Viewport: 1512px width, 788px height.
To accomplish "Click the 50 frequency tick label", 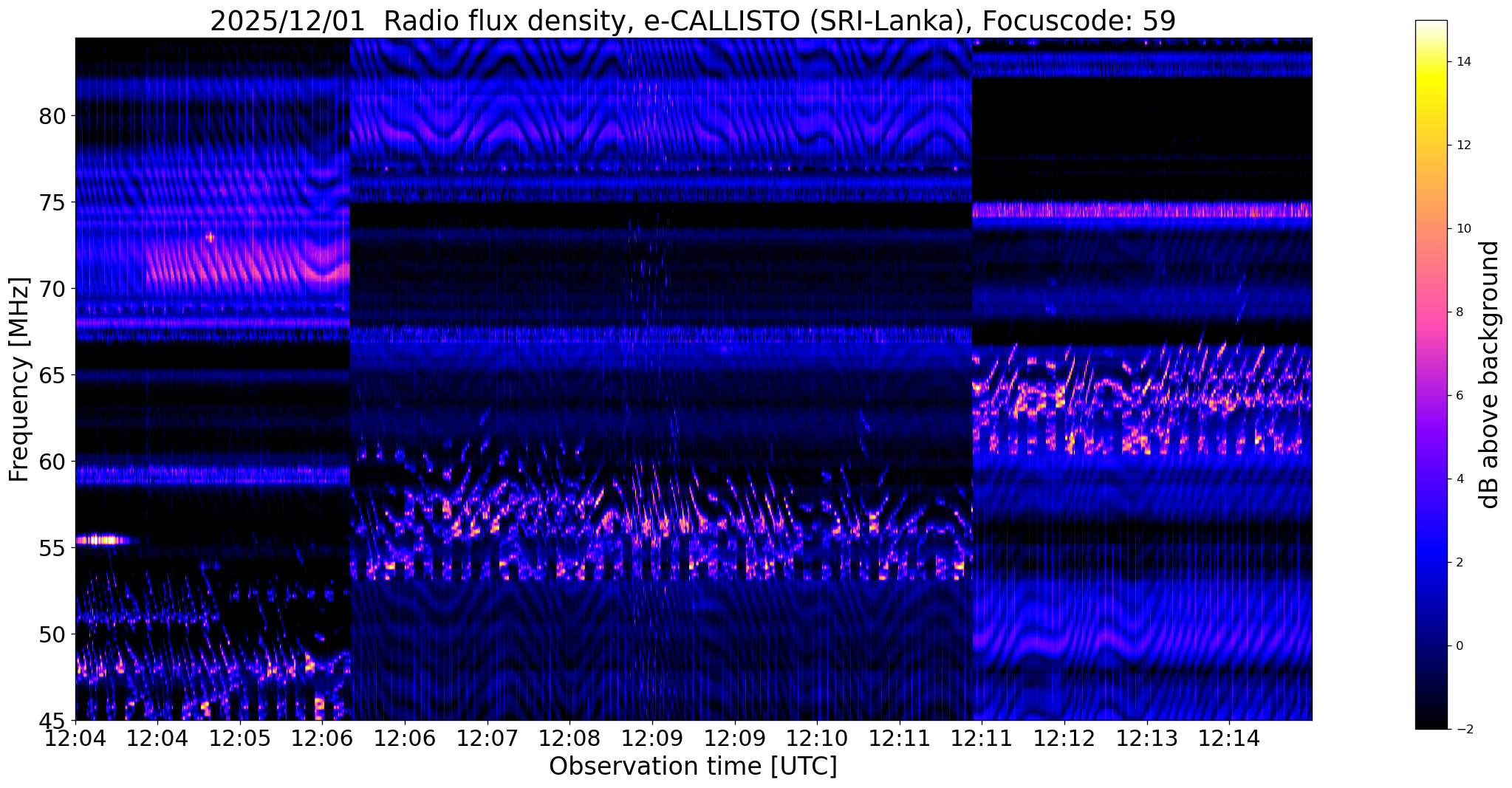I will pyautogui.click(x=54, y=634).
